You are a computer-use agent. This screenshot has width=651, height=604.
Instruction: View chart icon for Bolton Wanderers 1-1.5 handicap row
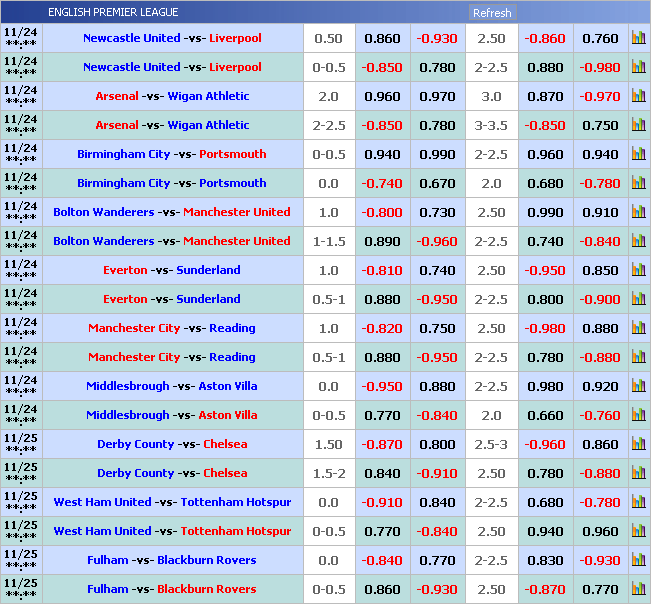[638, 242]
